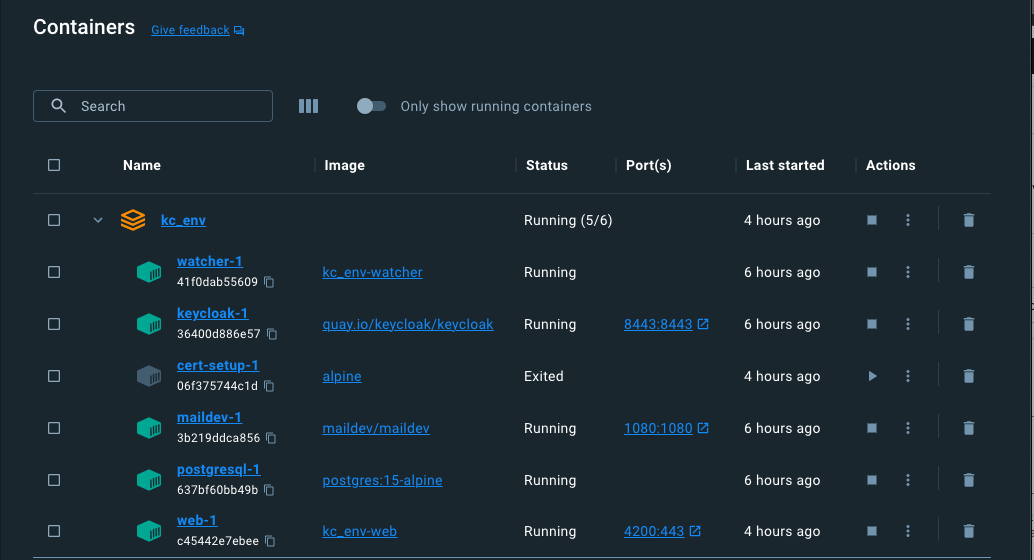Open more actions for kc_env
Viewport: 1034px width, 560px height.
(908, 220)
